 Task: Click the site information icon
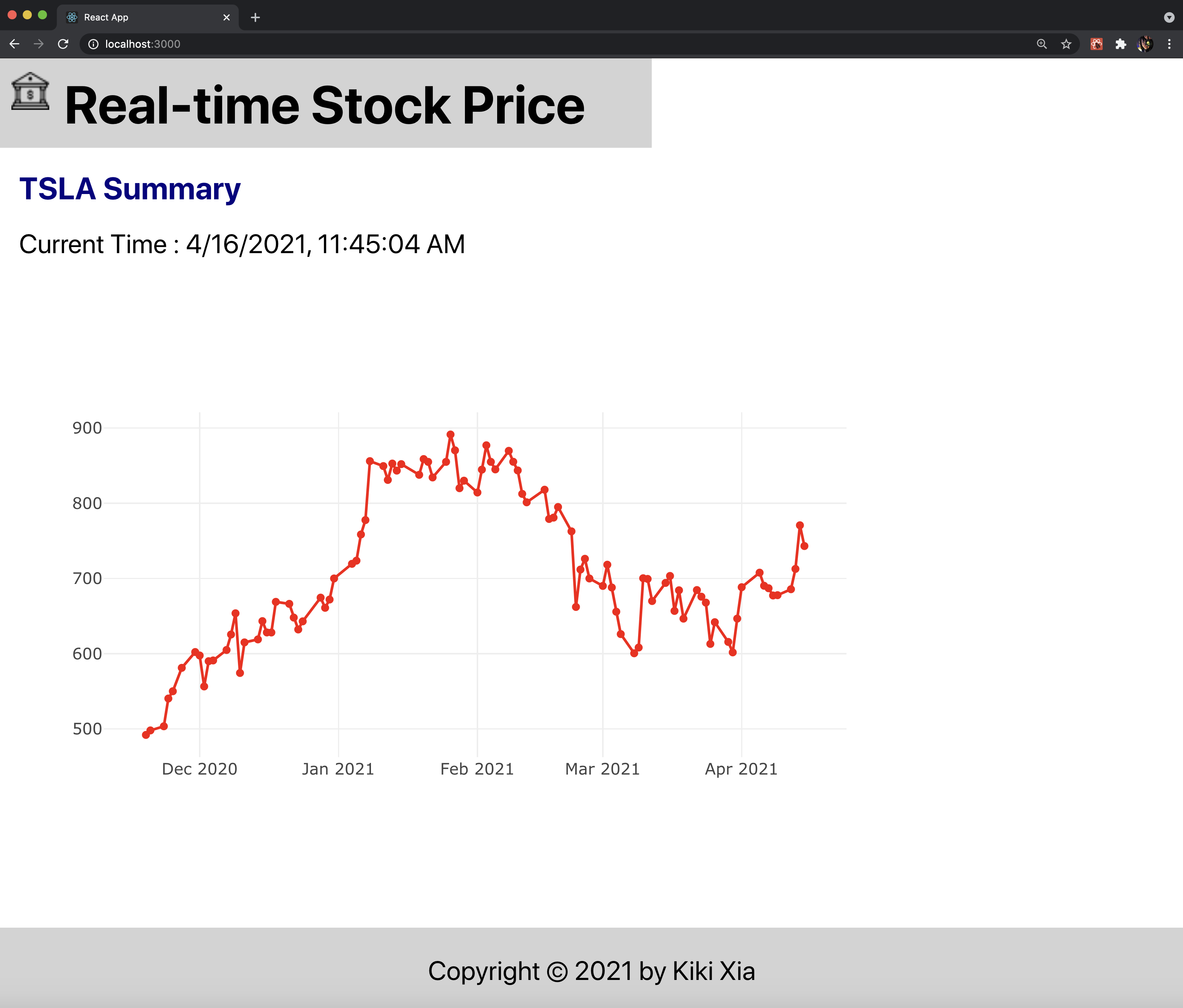pyautogui.click(x=94, y=44)
